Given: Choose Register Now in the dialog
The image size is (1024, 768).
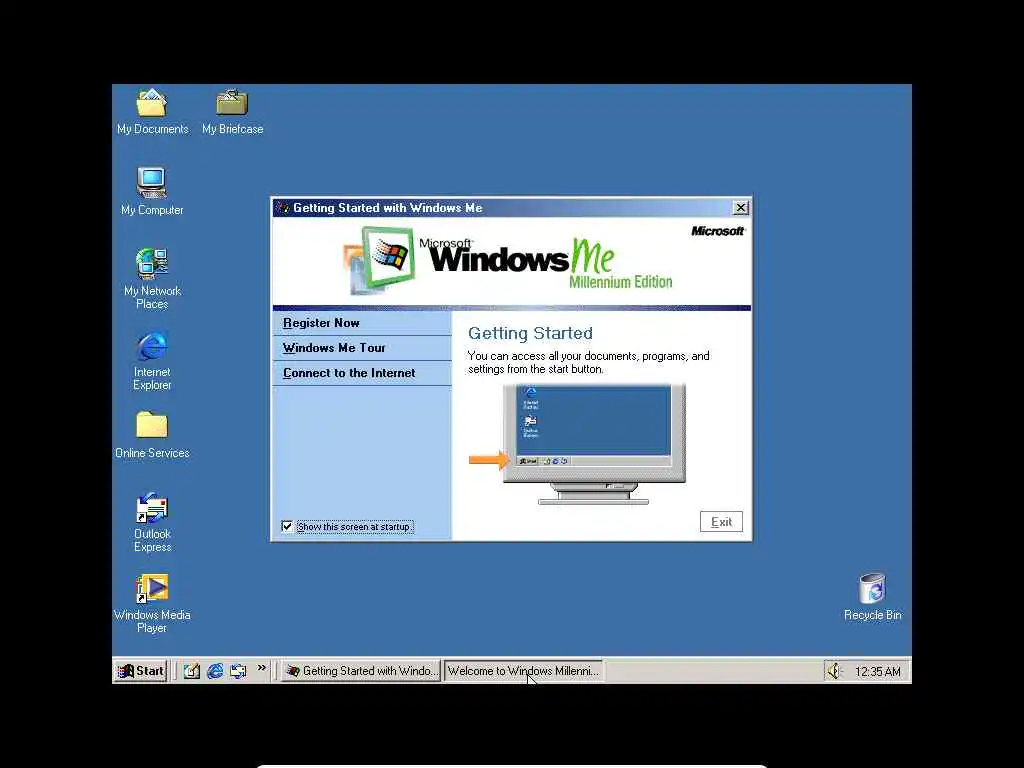Looking at the screenshot, I should pos(362,323).
